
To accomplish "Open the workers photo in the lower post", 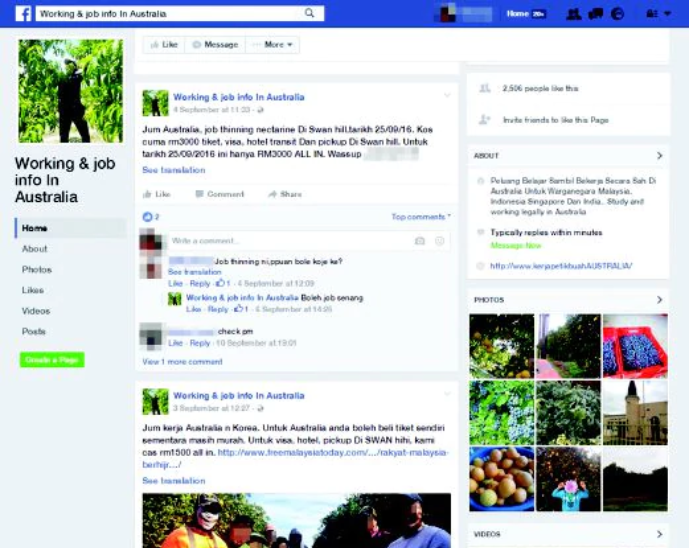I will 297,520.
